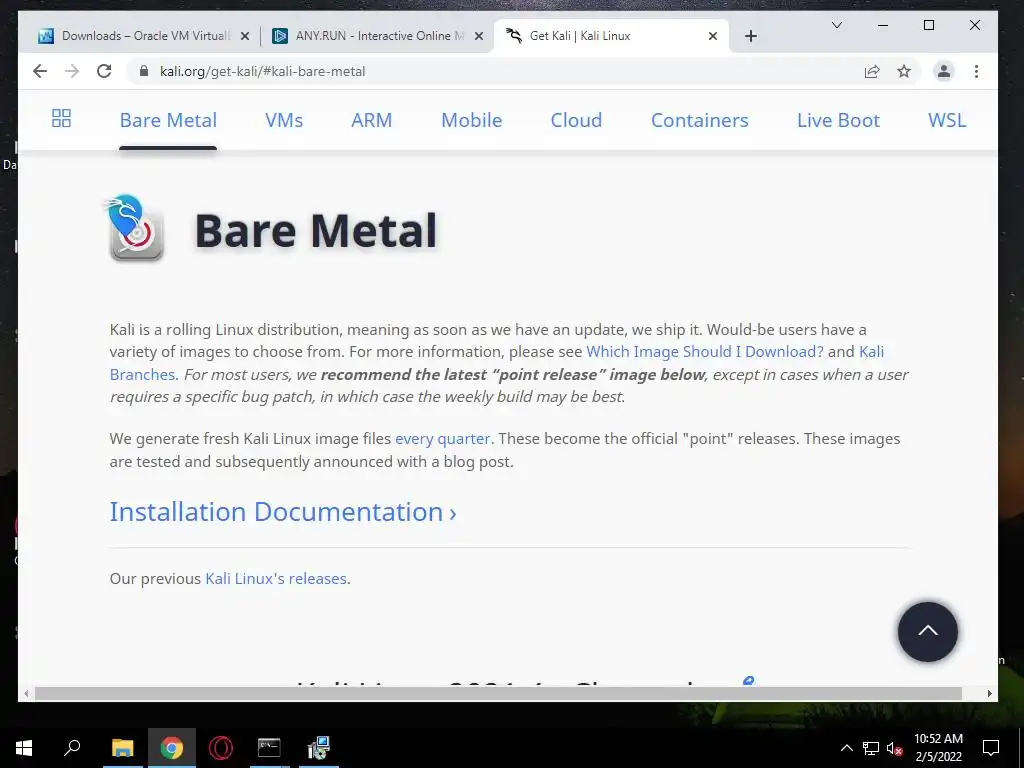Bookmark this page with the star
1024x768 pixels.
(x=904, y=71)
